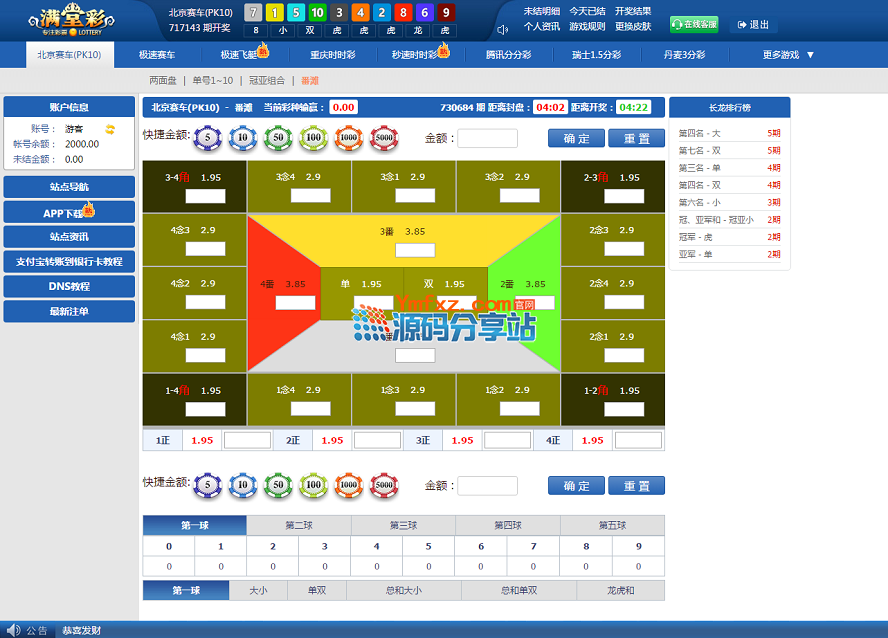888x638 pixels.
Task: Pick the blue 10 chip above betting board
Action: coord(243,138)
